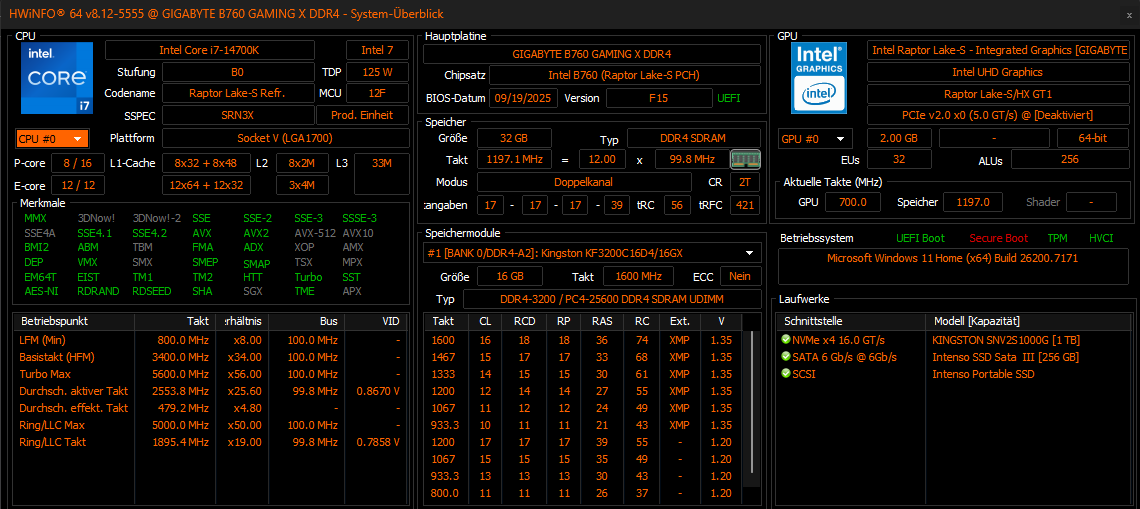Click green check icon next to SATA 6 Gb/s
This screenshot has width=1140, height=509.
click(785, 356)
